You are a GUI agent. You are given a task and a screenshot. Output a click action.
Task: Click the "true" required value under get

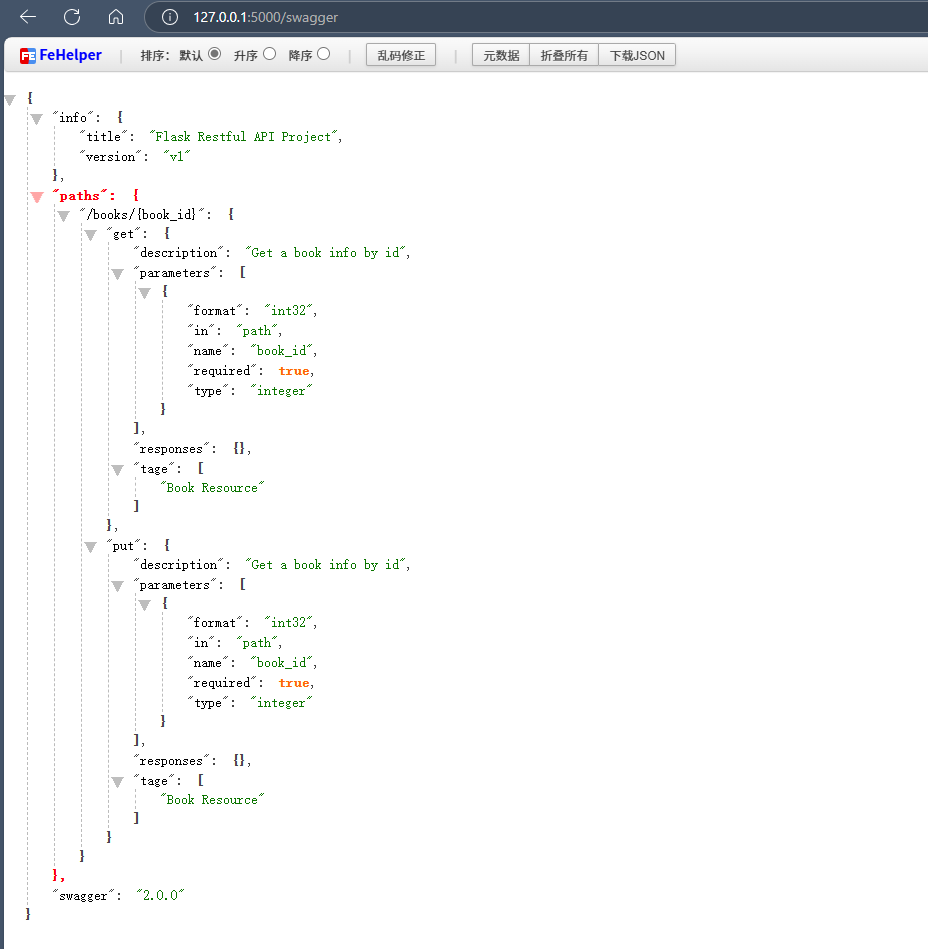[294, 371]
